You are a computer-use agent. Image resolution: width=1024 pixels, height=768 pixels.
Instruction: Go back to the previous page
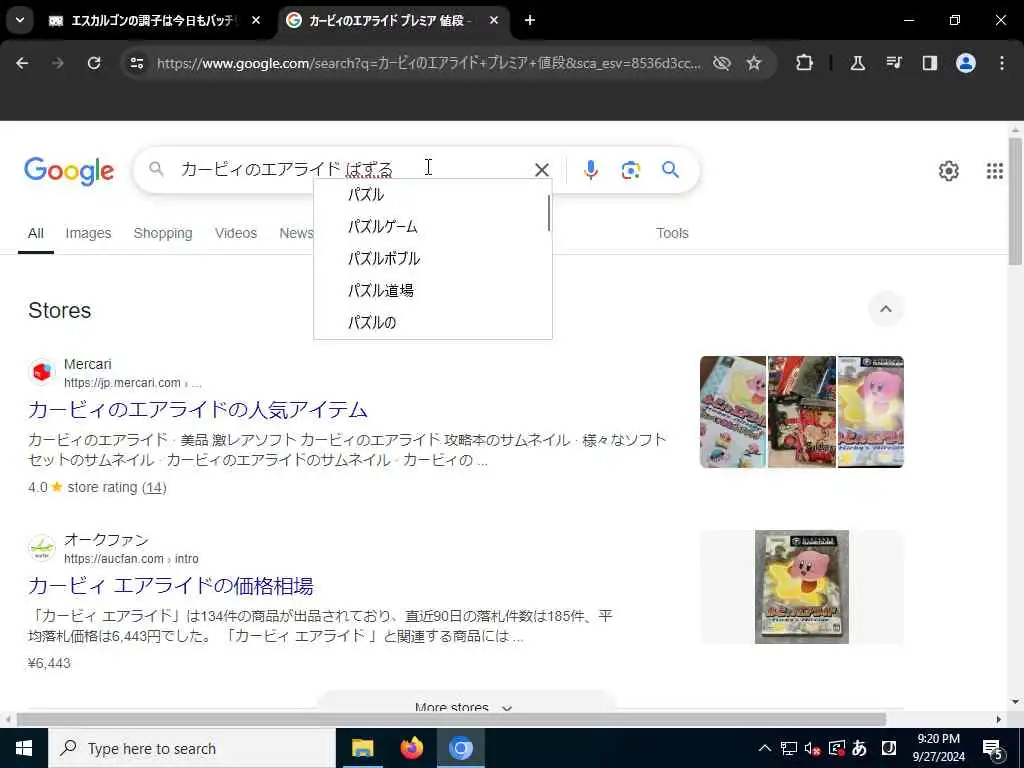point(22,63)
